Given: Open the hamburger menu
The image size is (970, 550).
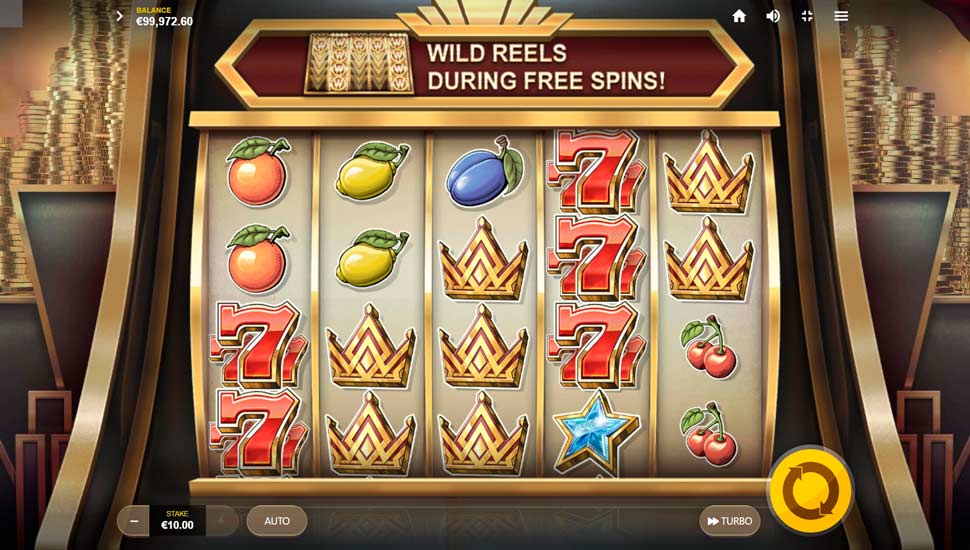Looking at the screenshot, I should pyautogui.click(x=841, y=16).
